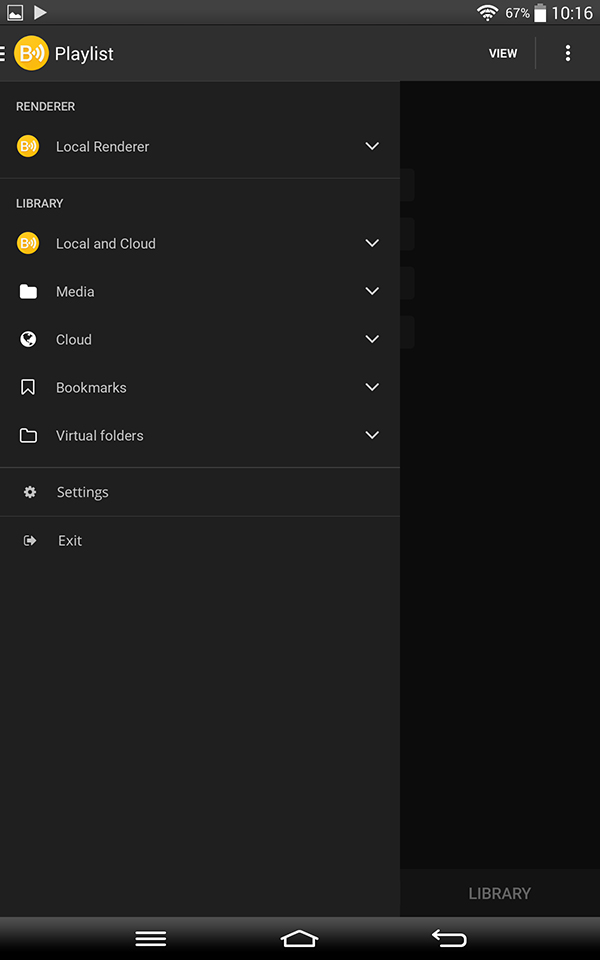Viewport: 600px width, 960px height.
Task: Open the three-dot overflow menu
Action: [568, 53]
